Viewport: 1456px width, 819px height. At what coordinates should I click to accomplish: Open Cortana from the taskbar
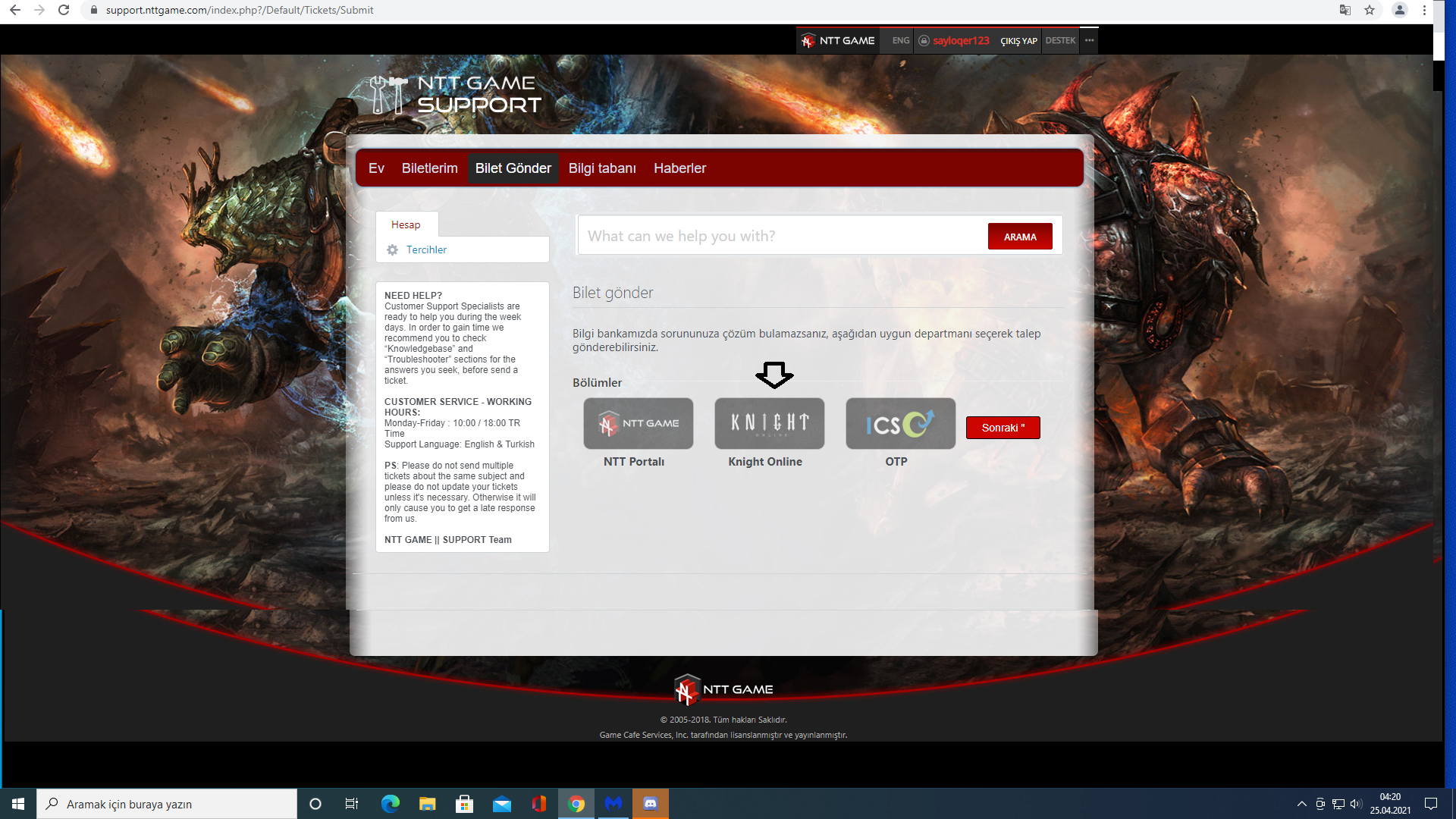pyautogui.click(x=315, y=804)
